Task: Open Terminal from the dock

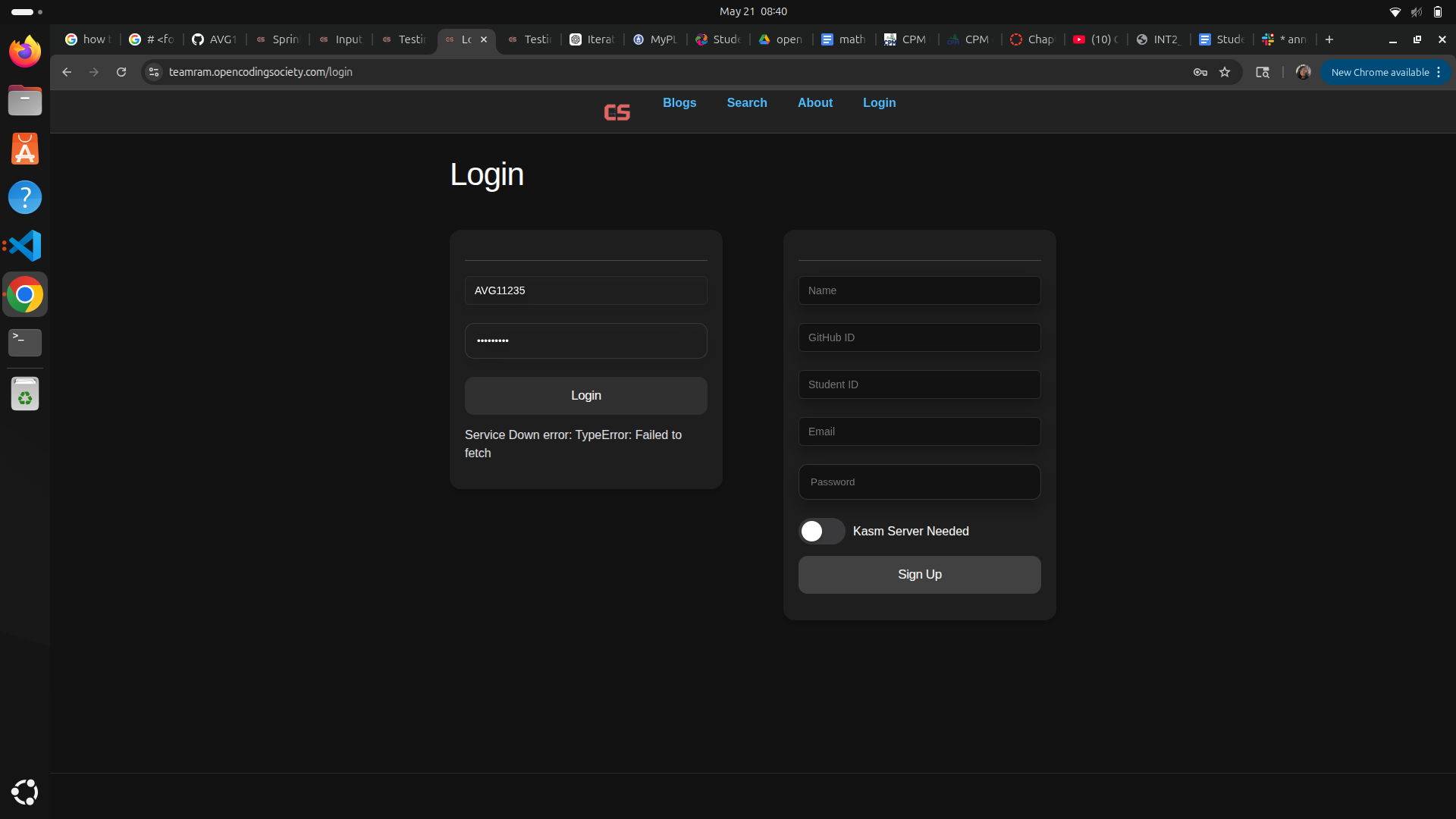Action: (x=25, y=343)
